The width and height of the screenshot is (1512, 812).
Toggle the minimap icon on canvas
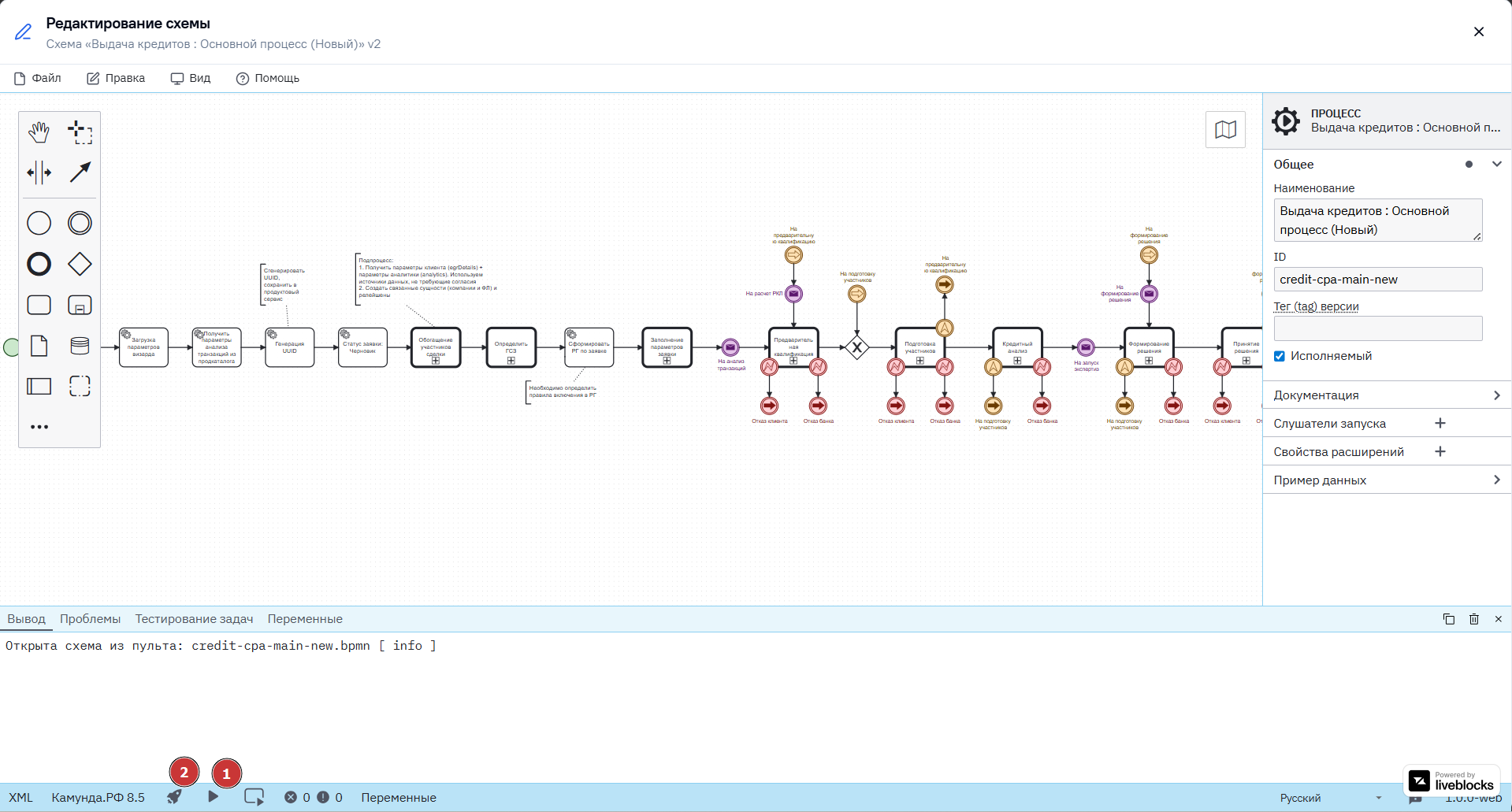1225,129
